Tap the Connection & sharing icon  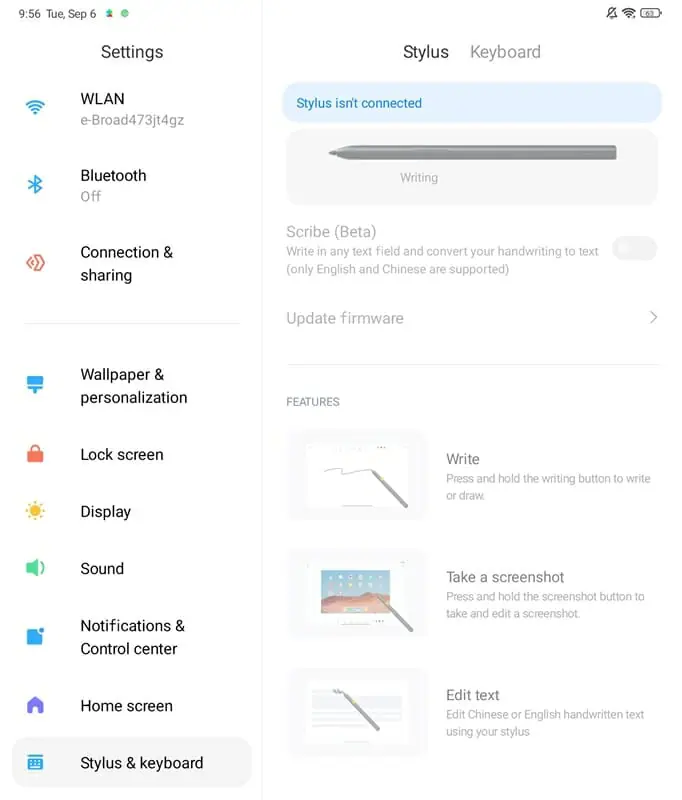36,263
